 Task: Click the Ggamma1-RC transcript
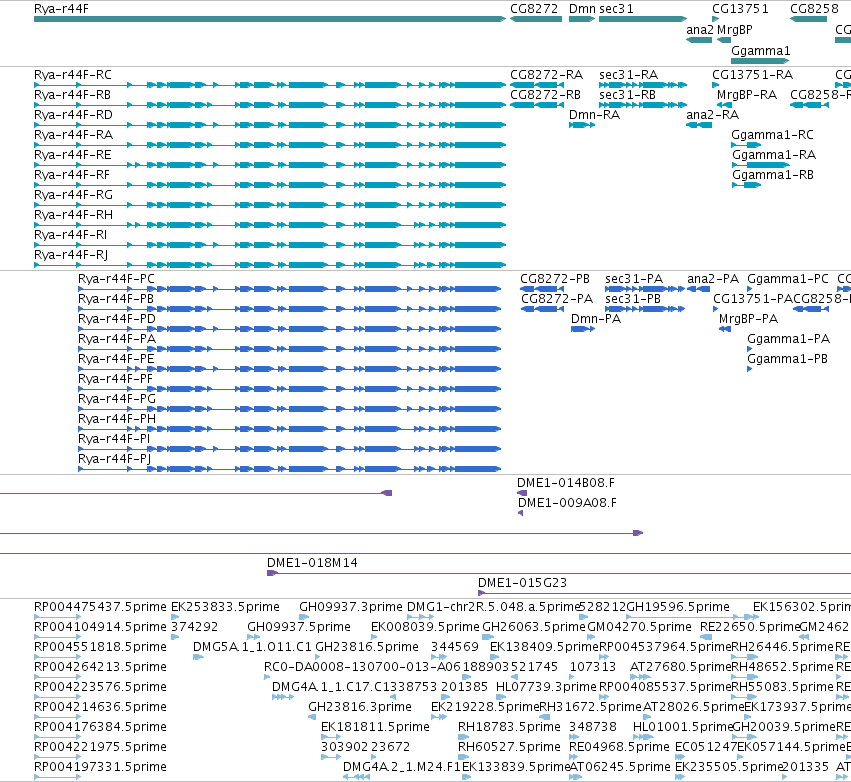click(746, 145)
